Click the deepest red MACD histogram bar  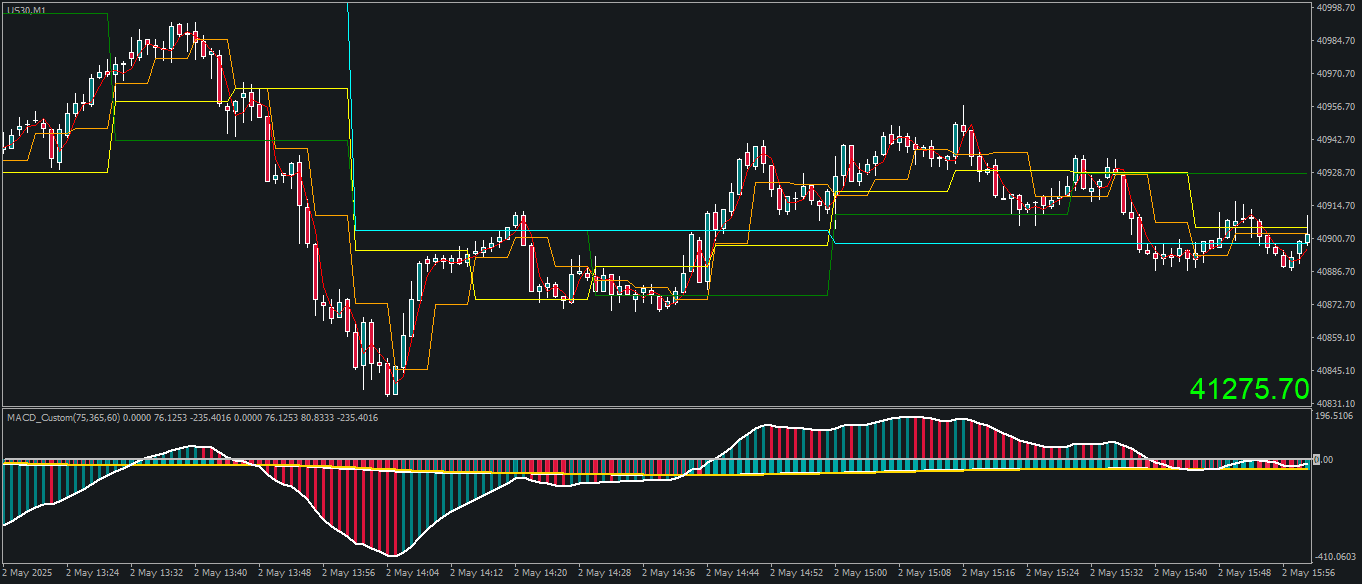395,508
